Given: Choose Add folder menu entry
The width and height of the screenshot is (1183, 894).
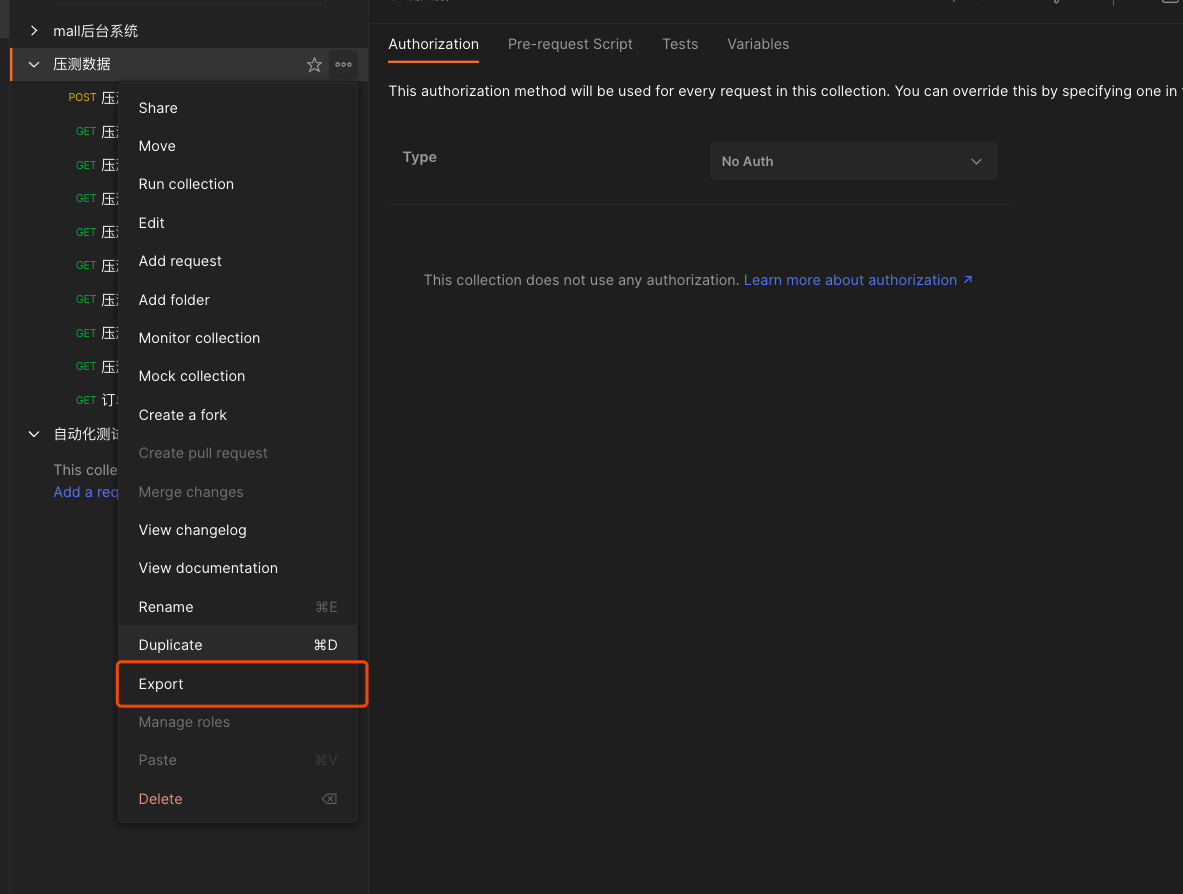Looking at the screenshot, I should click(238, 300).
